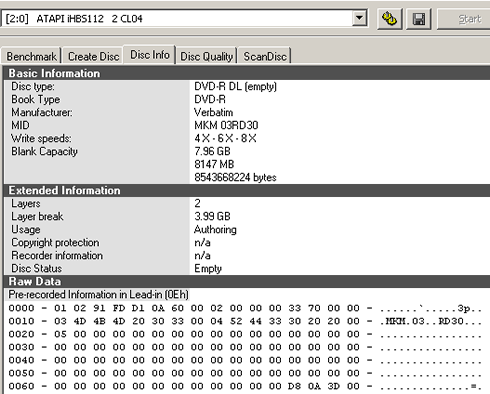Select the n/a value for Copyright protection
The height and width of the screenshot is (394, 490).
pos(202,242)
